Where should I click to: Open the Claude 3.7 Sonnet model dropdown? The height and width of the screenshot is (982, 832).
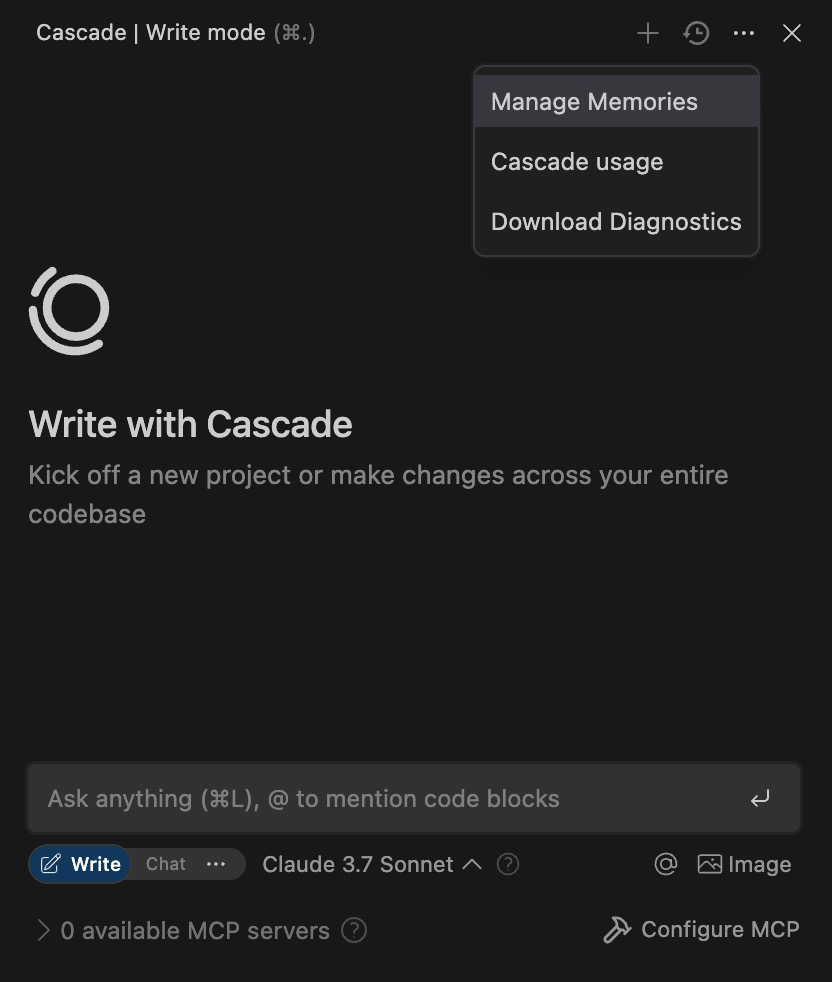click(x=371, y=864)
